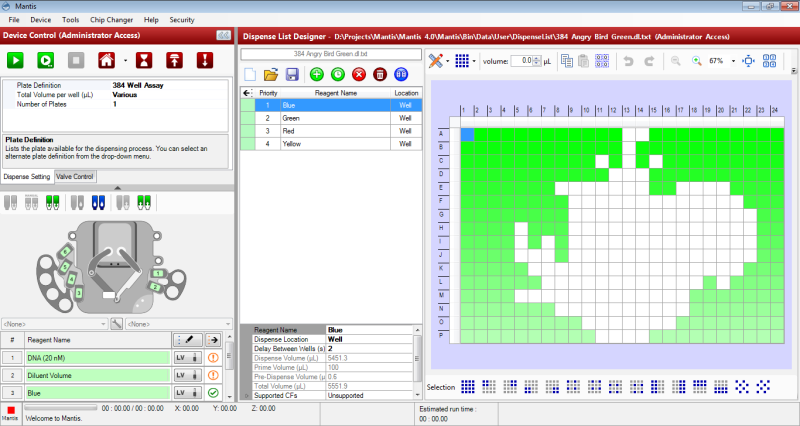Select the Red reagent row

click(331, 131)
